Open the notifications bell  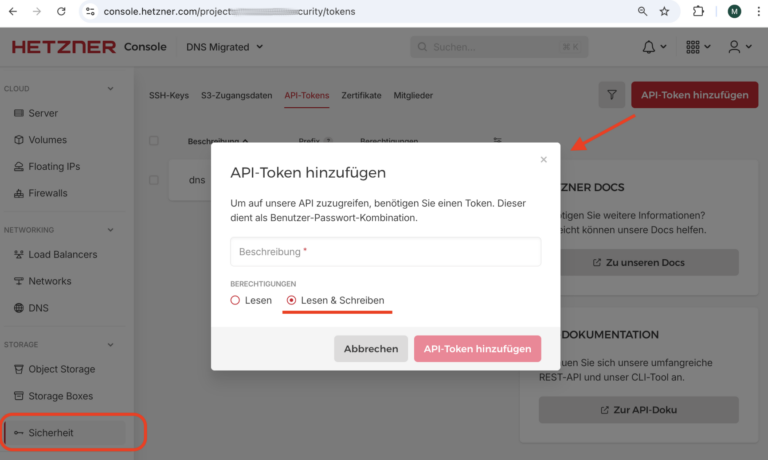[x=654, y=47]
